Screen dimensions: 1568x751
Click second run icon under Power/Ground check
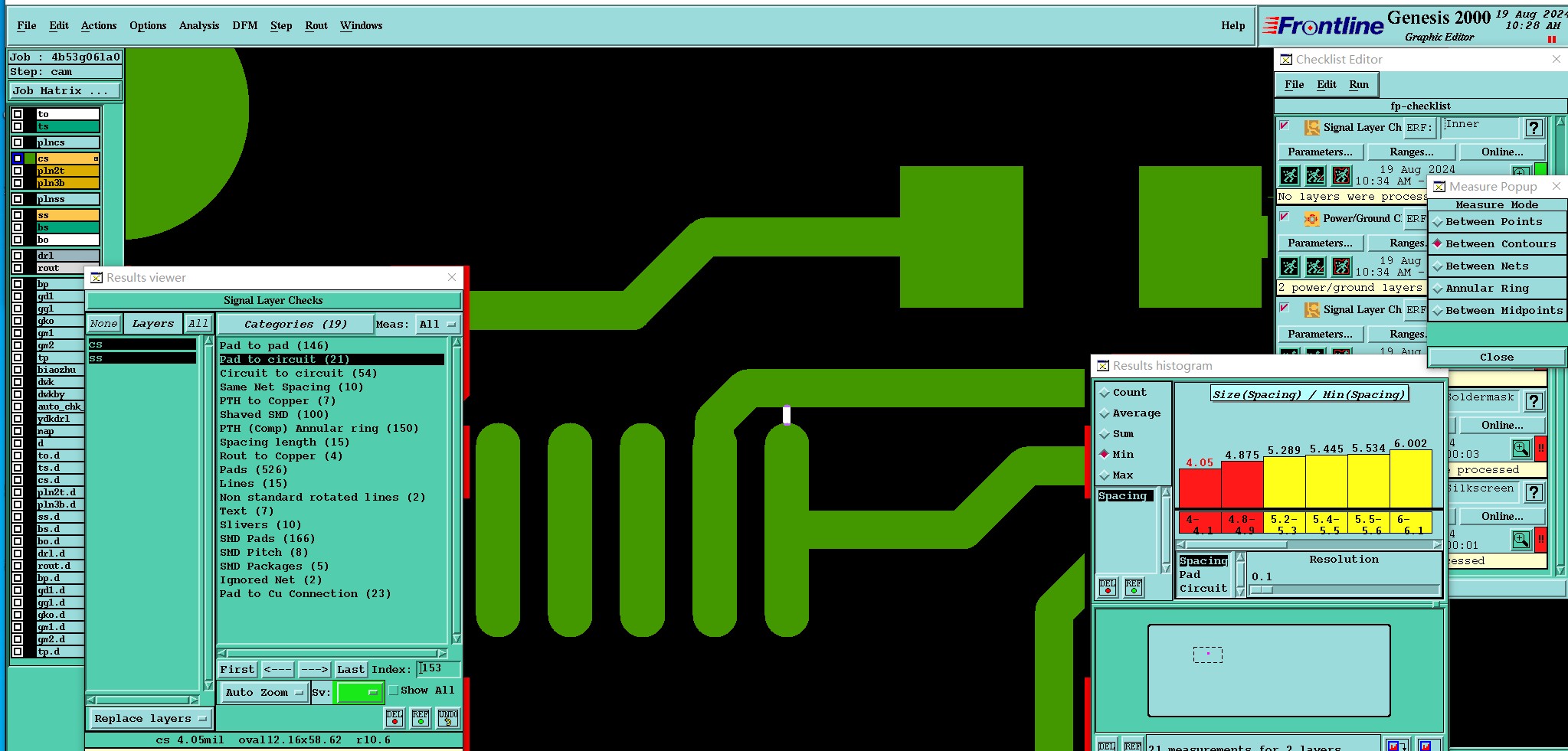(x=1315, y=266)
